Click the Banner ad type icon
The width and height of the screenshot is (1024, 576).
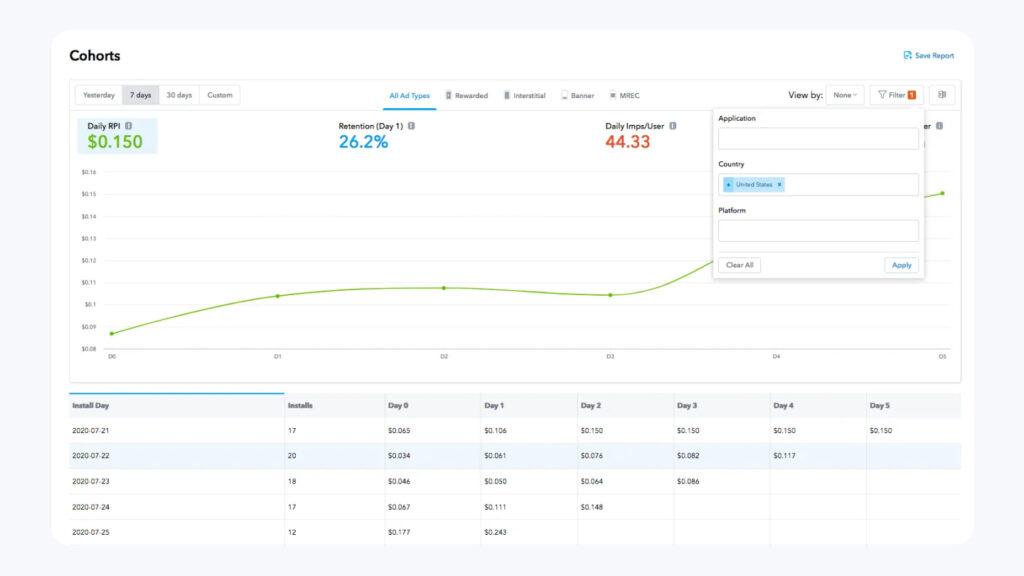click(564, 95)
